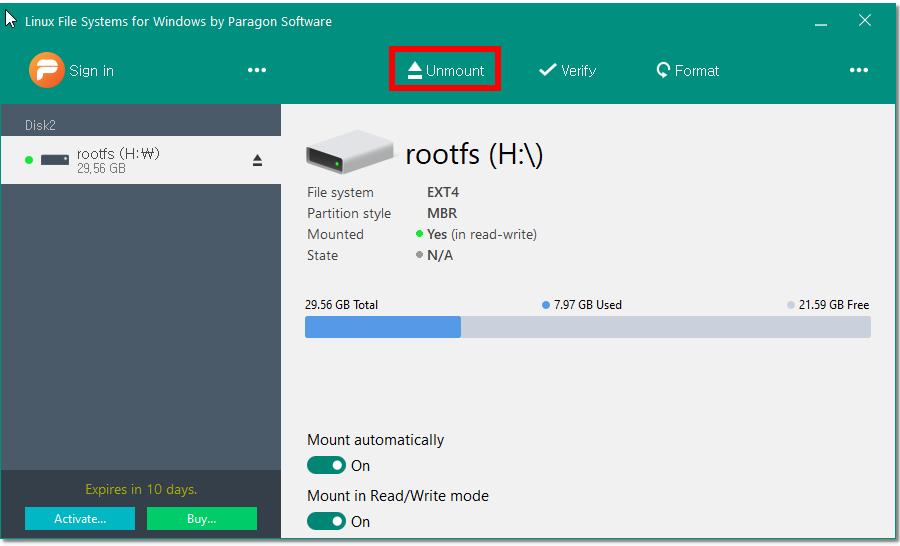
Task: Click the eject icon next to rootfs in the sidebar
Action: [x=257, y=160]
